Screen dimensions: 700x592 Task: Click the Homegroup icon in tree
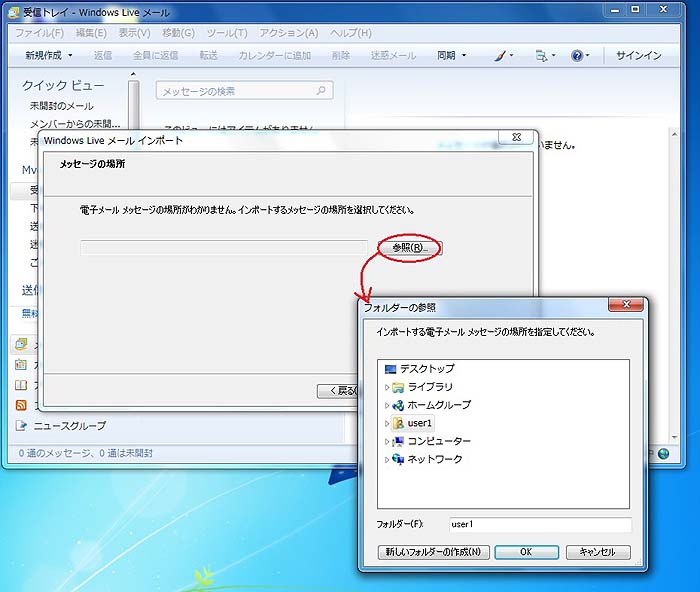[398, 405]
